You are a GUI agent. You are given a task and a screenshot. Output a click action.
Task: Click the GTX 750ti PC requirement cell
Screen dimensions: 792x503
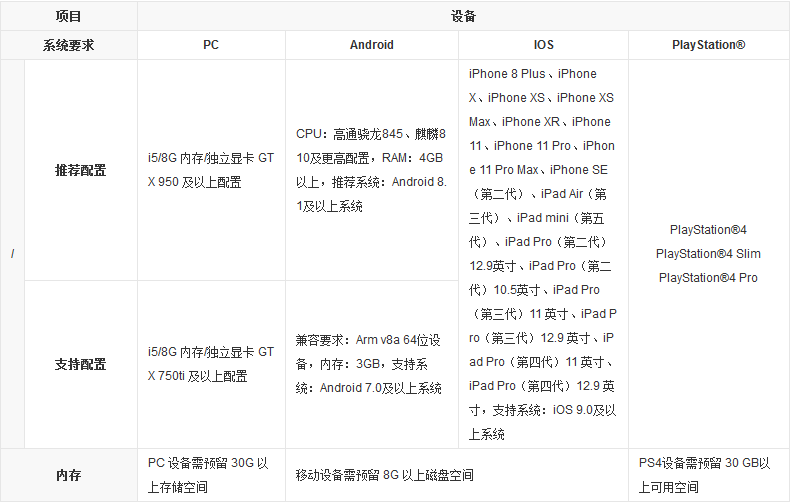click(211, 364)
